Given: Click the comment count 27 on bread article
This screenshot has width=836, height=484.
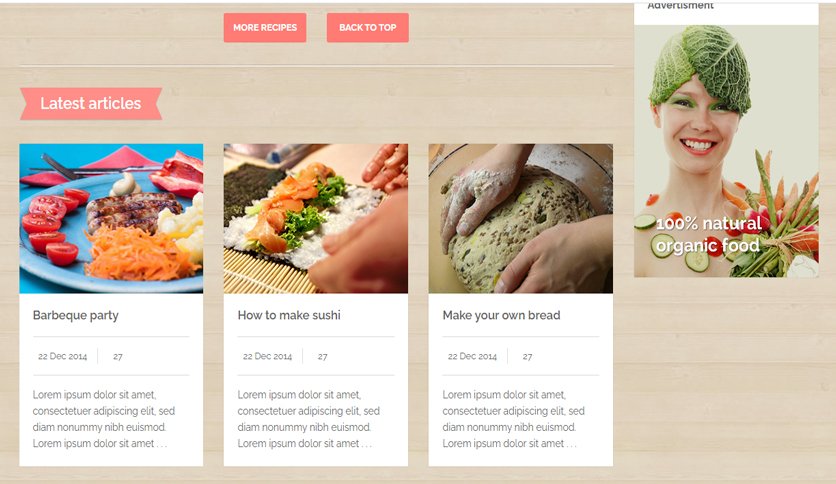Looking at the screenshot, I should tap(527, 357).
